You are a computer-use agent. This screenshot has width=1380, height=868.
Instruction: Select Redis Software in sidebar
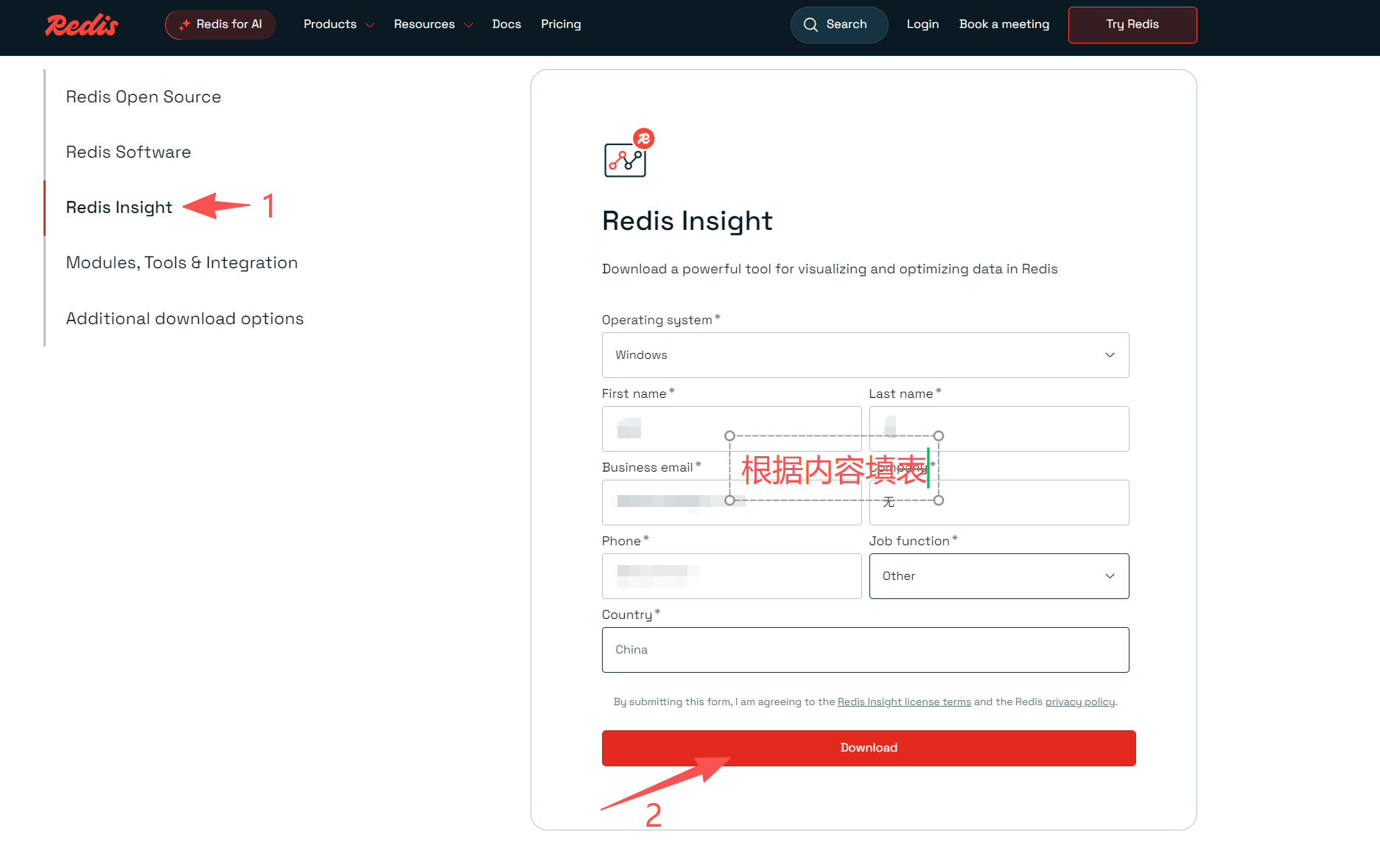point(128,152)
